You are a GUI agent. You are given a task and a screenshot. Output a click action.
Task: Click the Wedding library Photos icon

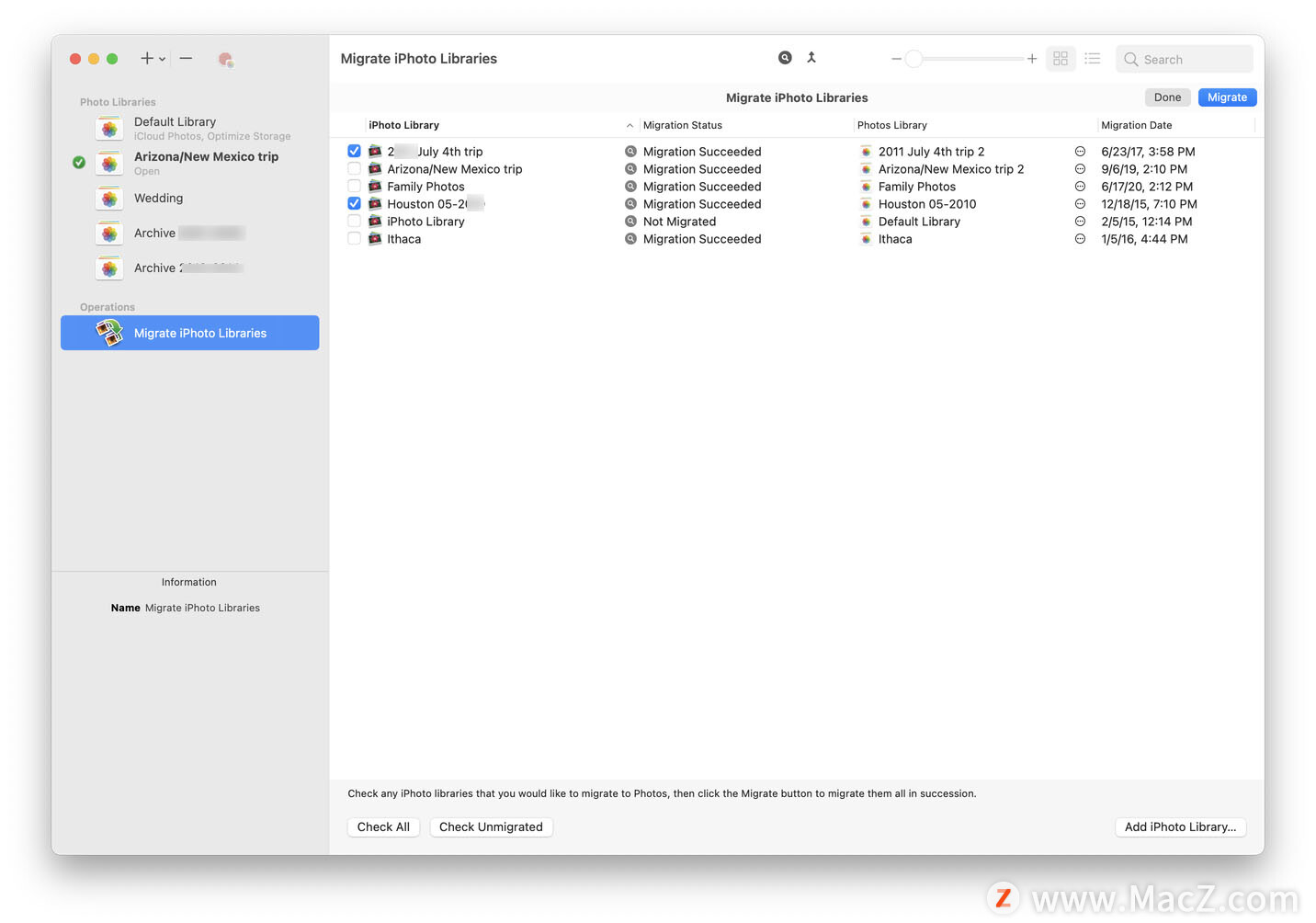pyautogui.click(x=109, y=199)
